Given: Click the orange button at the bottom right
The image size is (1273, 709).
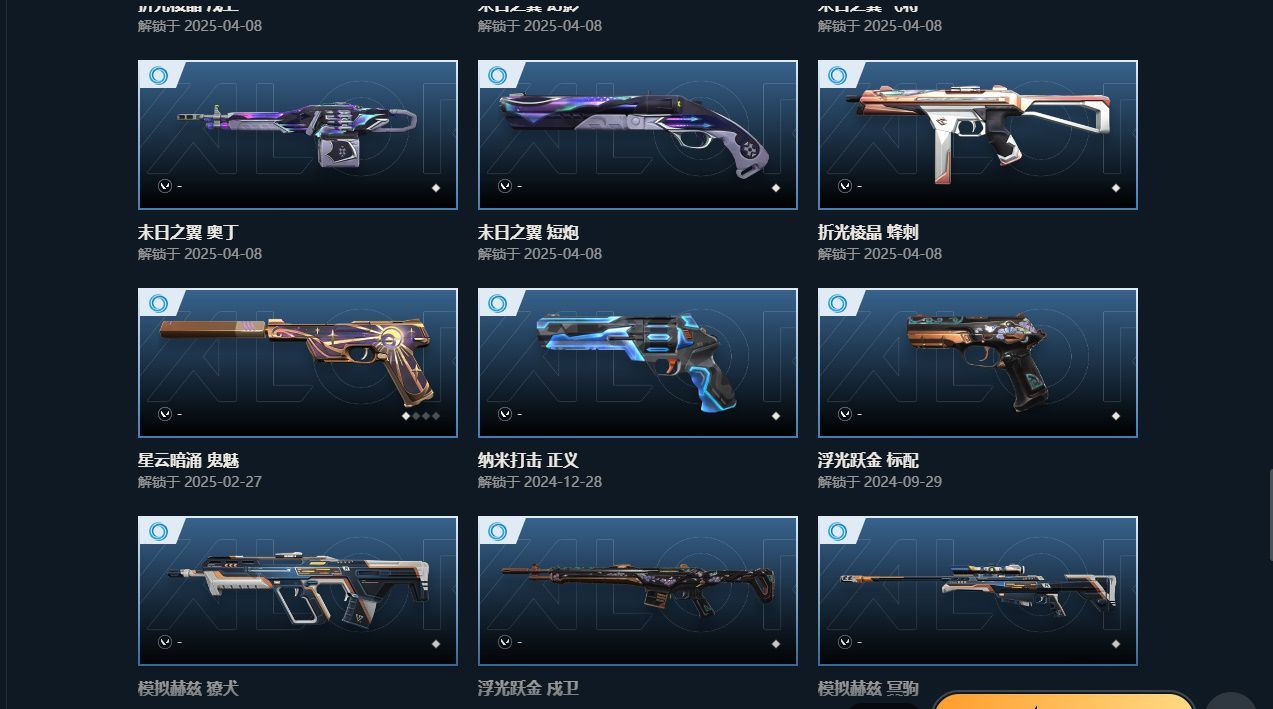Looking at the screenshot, I should pyautogui.click(x=1064, y=701).
